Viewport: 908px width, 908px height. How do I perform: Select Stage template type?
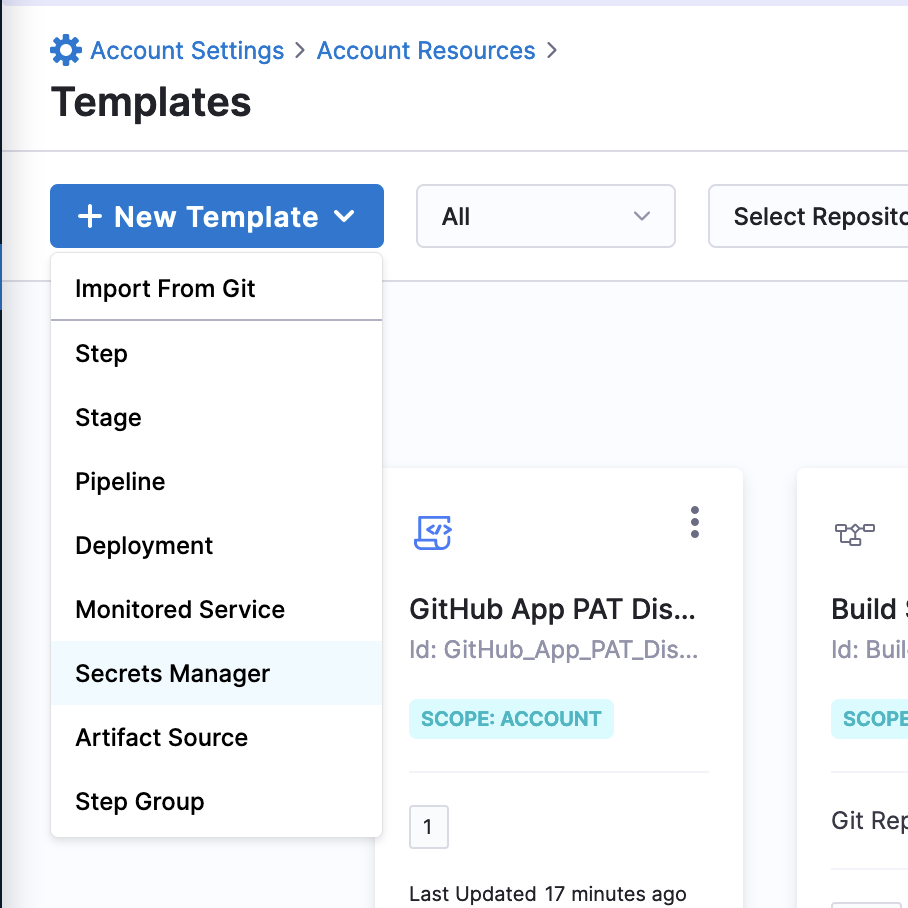[x=109, y=418]
